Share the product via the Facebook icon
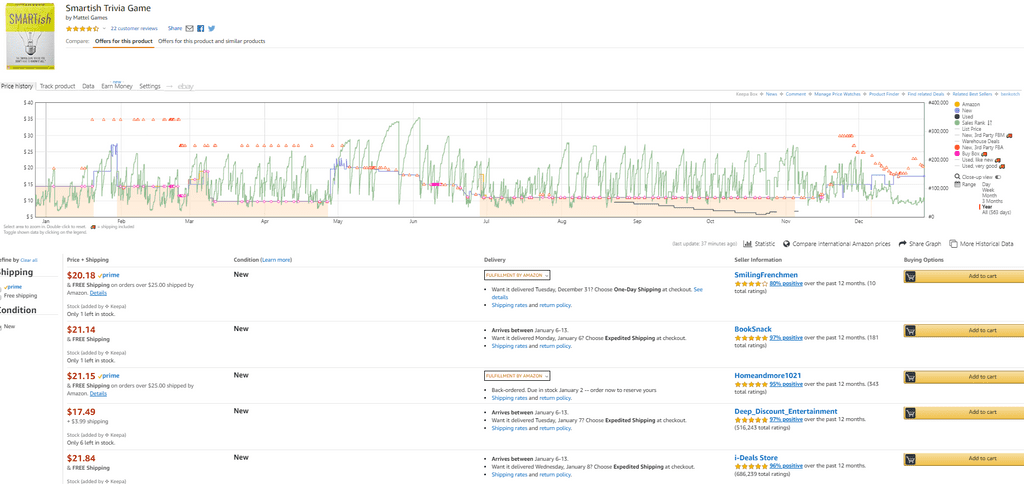 [200, 29]
